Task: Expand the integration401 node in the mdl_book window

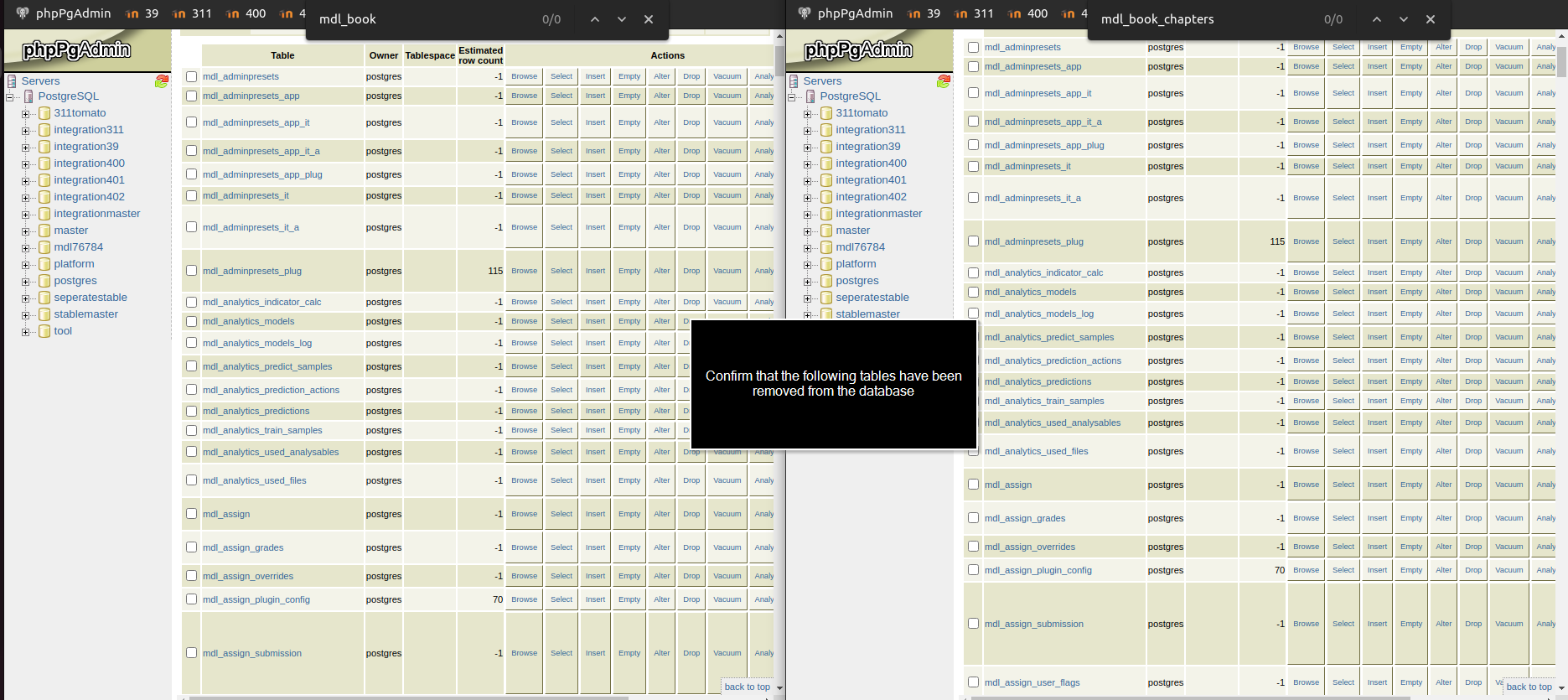Action: [25, 181]
